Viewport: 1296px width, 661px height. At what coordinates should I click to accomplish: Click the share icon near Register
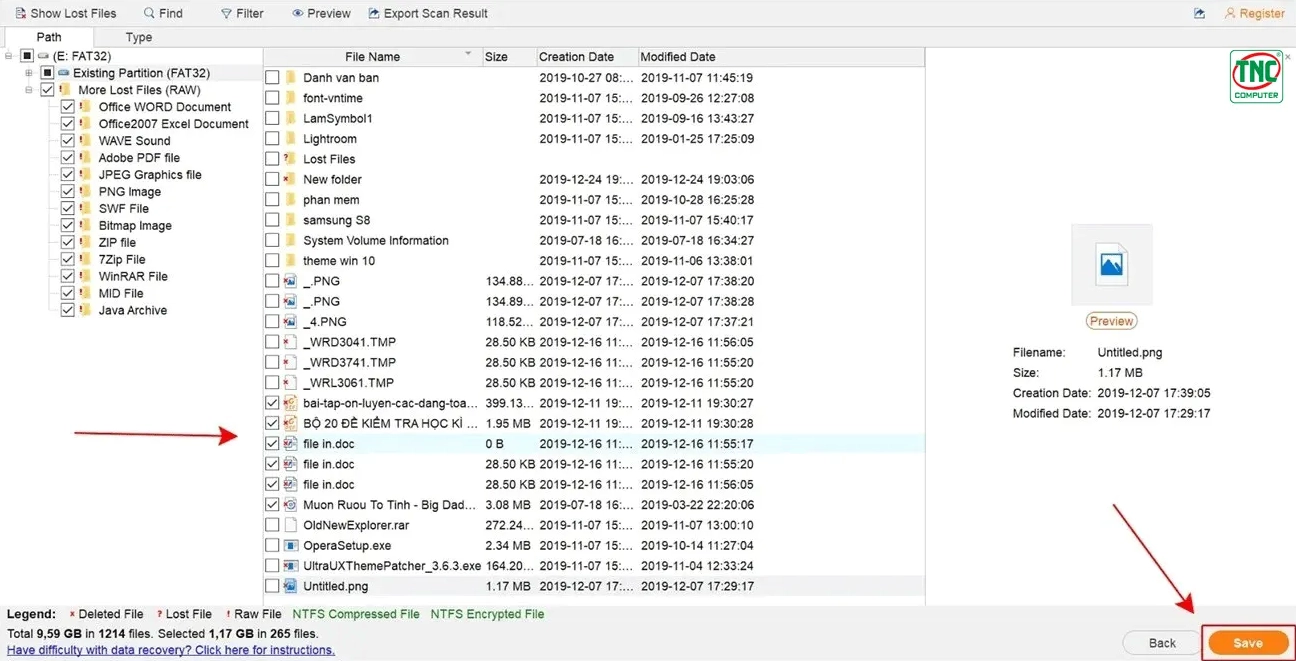tap(1199, 13)
